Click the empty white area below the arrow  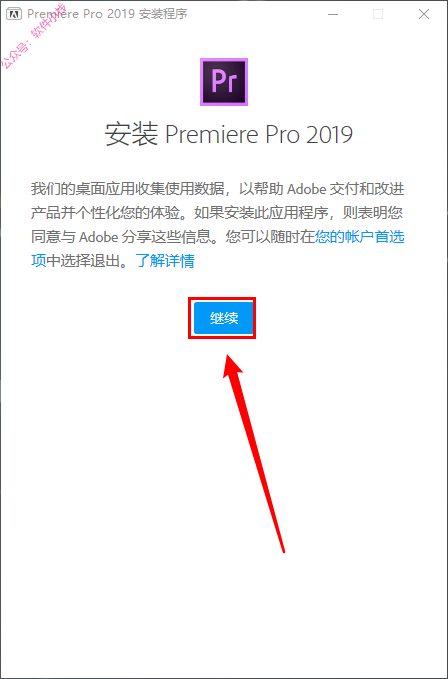point(224,615)
